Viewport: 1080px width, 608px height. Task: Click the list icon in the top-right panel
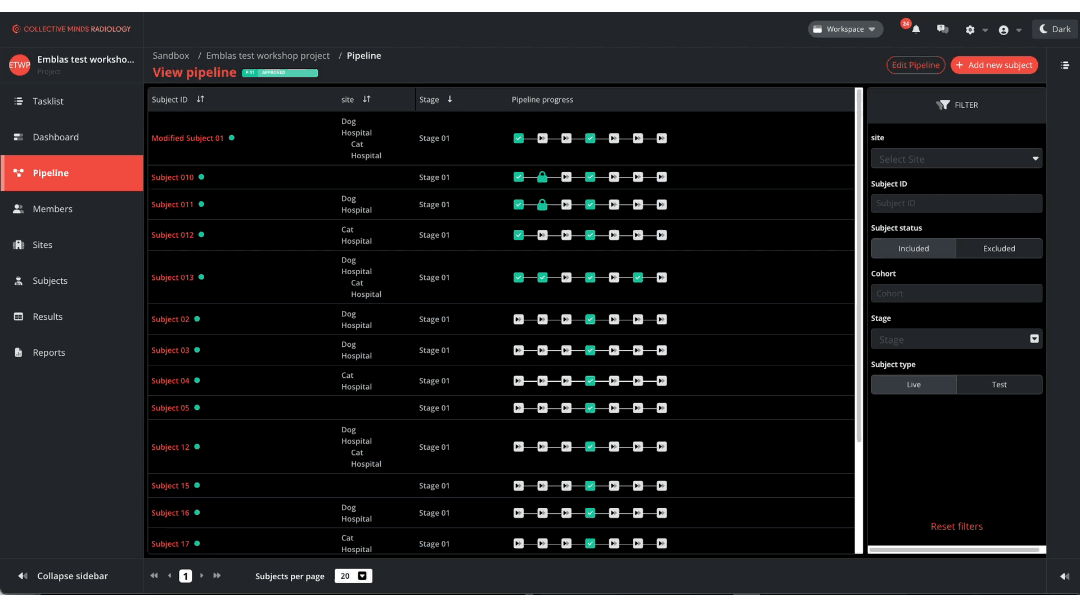[x=1065, y=65]
